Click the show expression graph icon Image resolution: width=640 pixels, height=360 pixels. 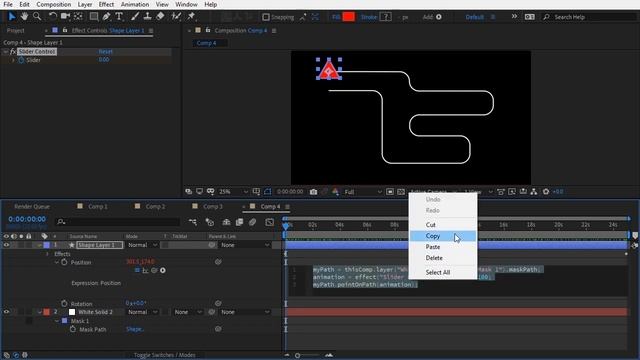pyautogui.click(x=145, y=270)
